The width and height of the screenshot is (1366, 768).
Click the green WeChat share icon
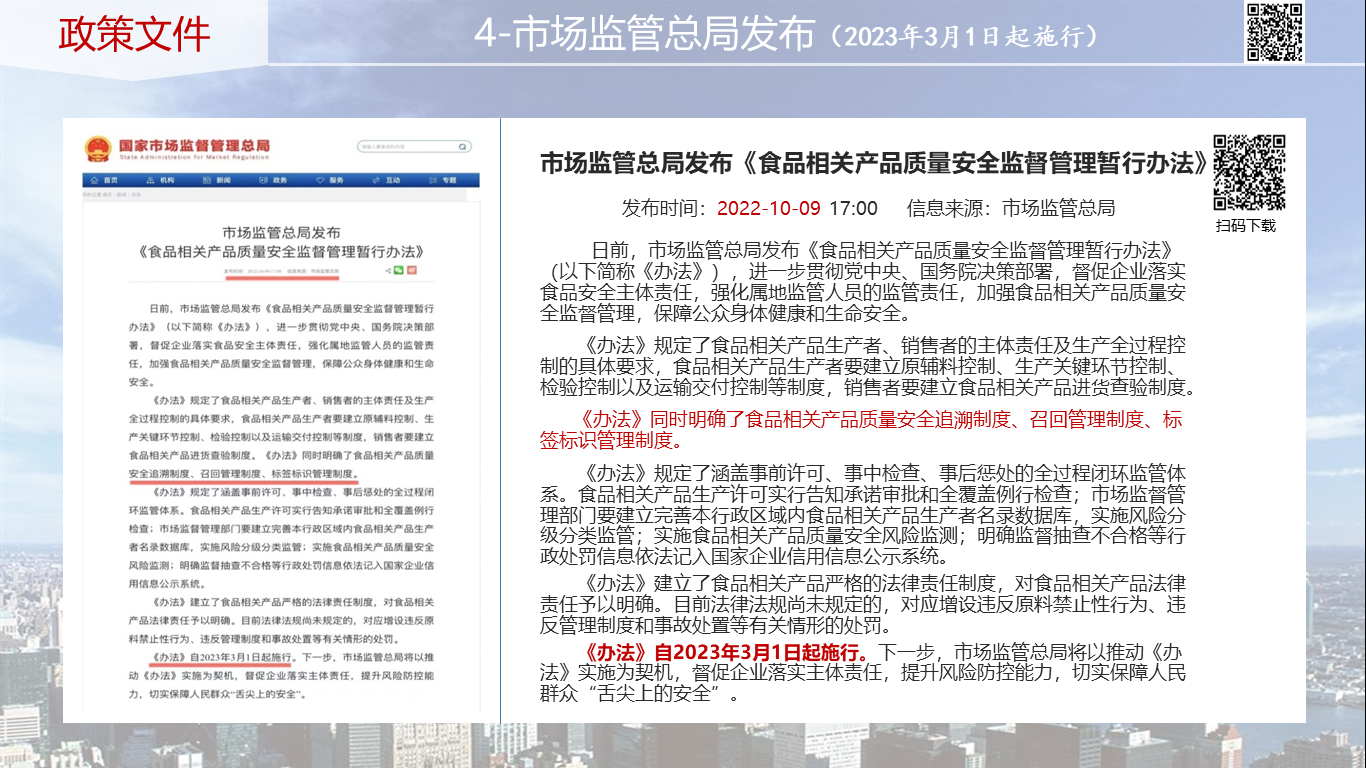pyautogui.click(x=399, y=270)
